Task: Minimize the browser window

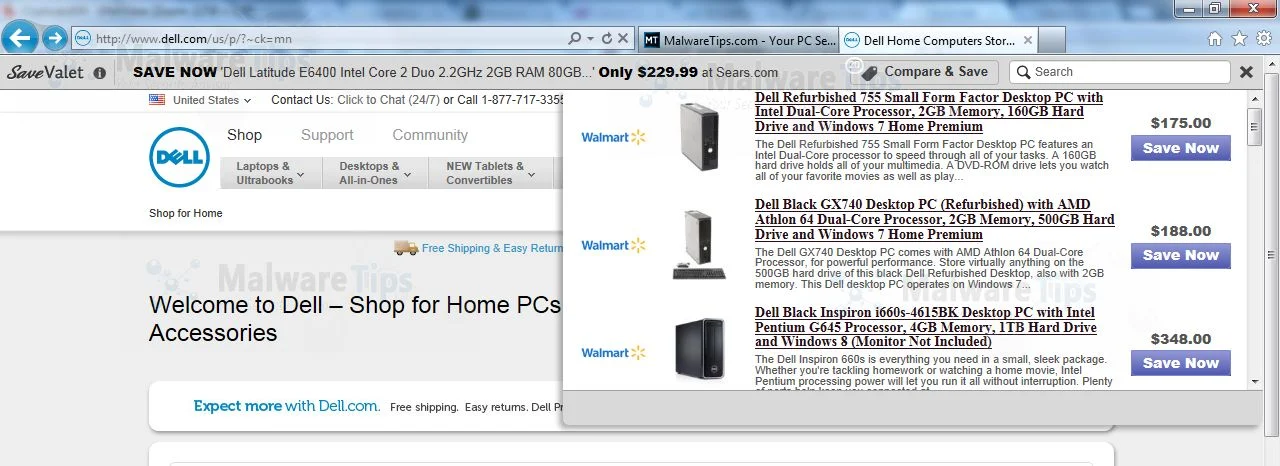Action: tap(1187, 8)
